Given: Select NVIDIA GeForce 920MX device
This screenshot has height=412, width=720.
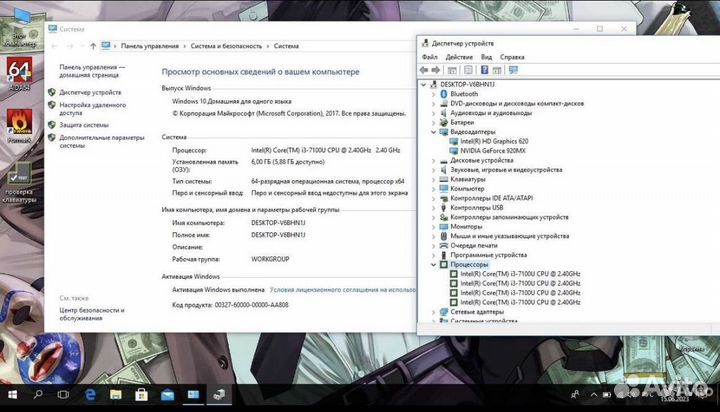Looking at the screenshot, I should pyautogui.click(x=493, y=151).
